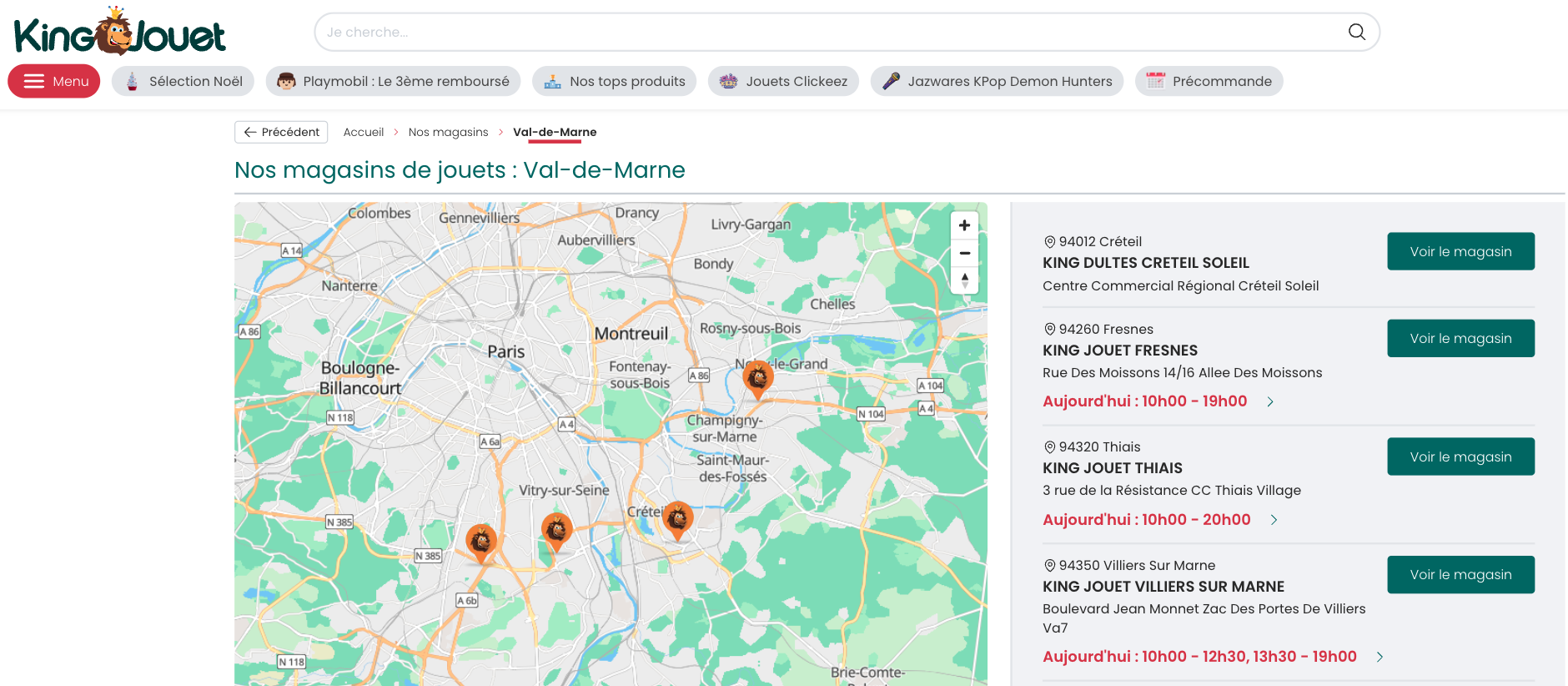
Task: Click Thiais hours Aujourd'hui : 10h00 - 20h00
Action: [1146, 520]
